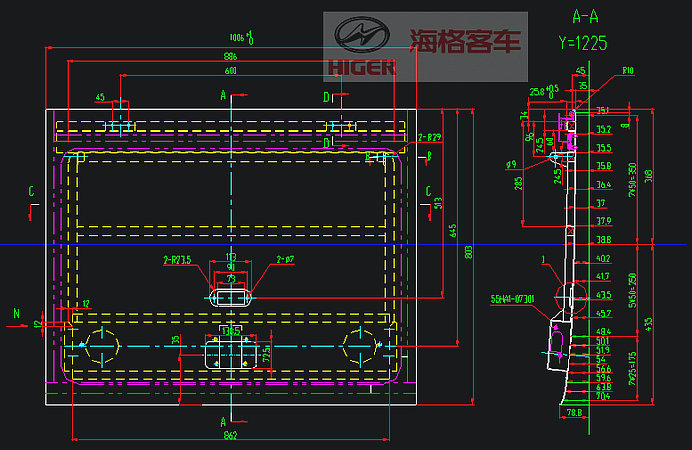Select the 2-R23.5 radius annotation

(x=177, y=259)
